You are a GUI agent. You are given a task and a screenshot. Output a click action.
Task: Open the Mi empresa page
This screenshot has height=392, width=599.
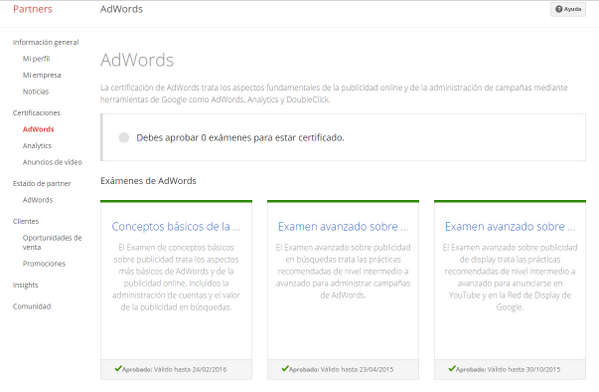[x=42, y=75]
